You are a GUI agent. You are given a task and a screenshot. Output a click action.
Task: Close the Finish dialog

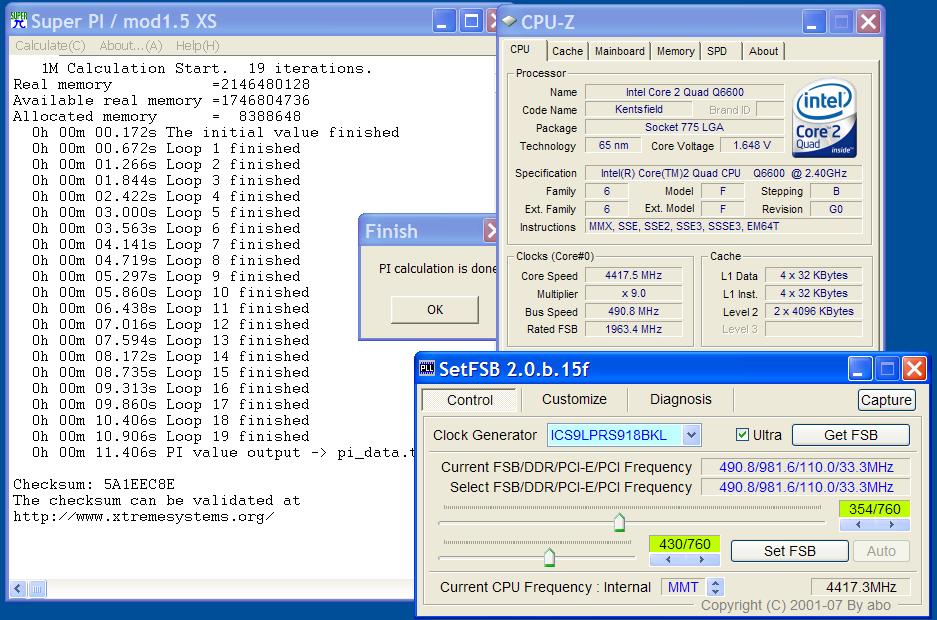point(491,231)
